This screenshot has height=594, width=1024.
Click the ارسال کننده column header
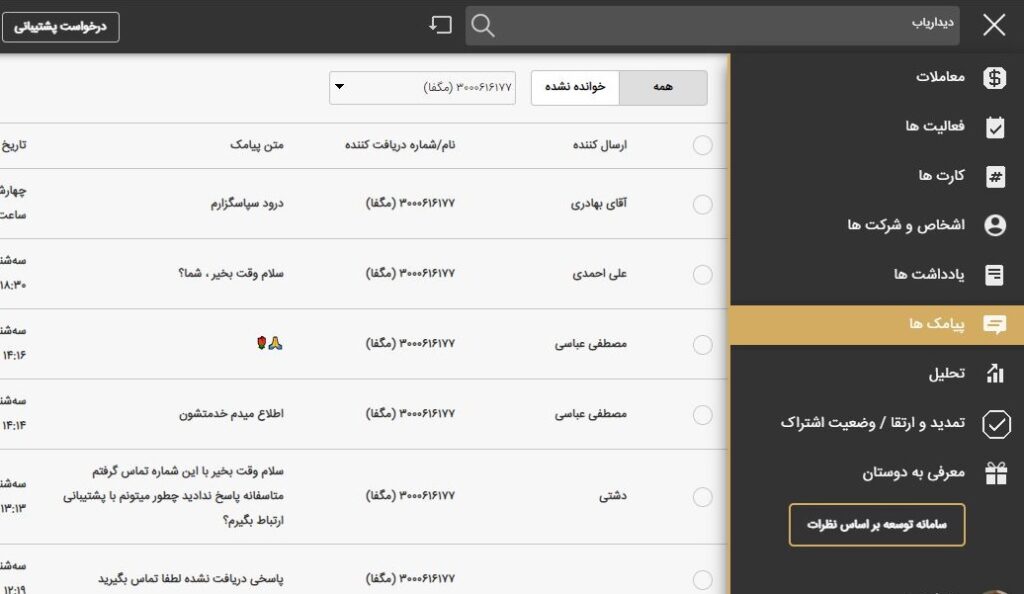(x=600, y=145)
